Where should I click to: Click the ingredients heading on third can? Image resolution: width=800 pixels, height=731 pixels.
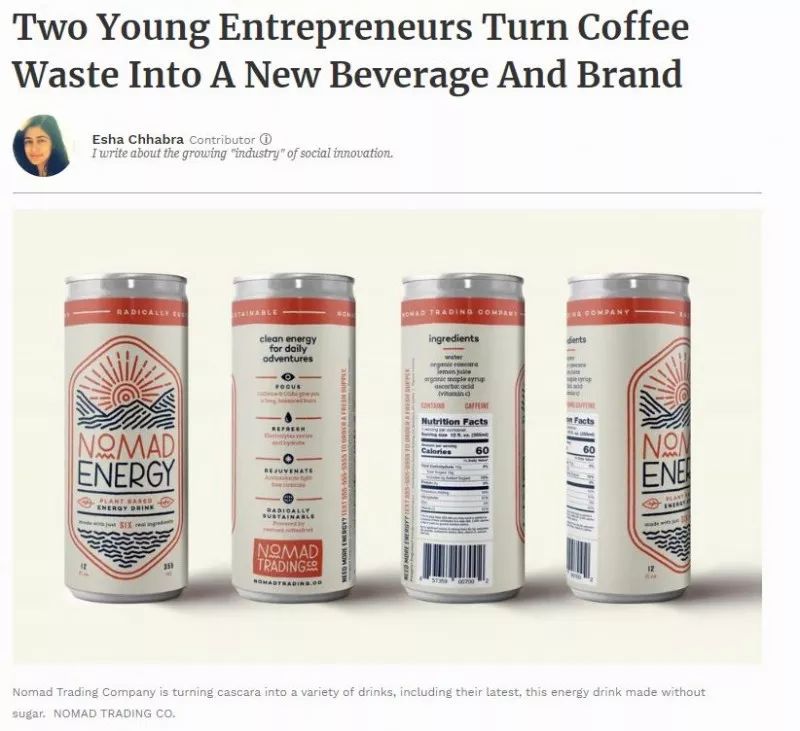click(454, 338)
